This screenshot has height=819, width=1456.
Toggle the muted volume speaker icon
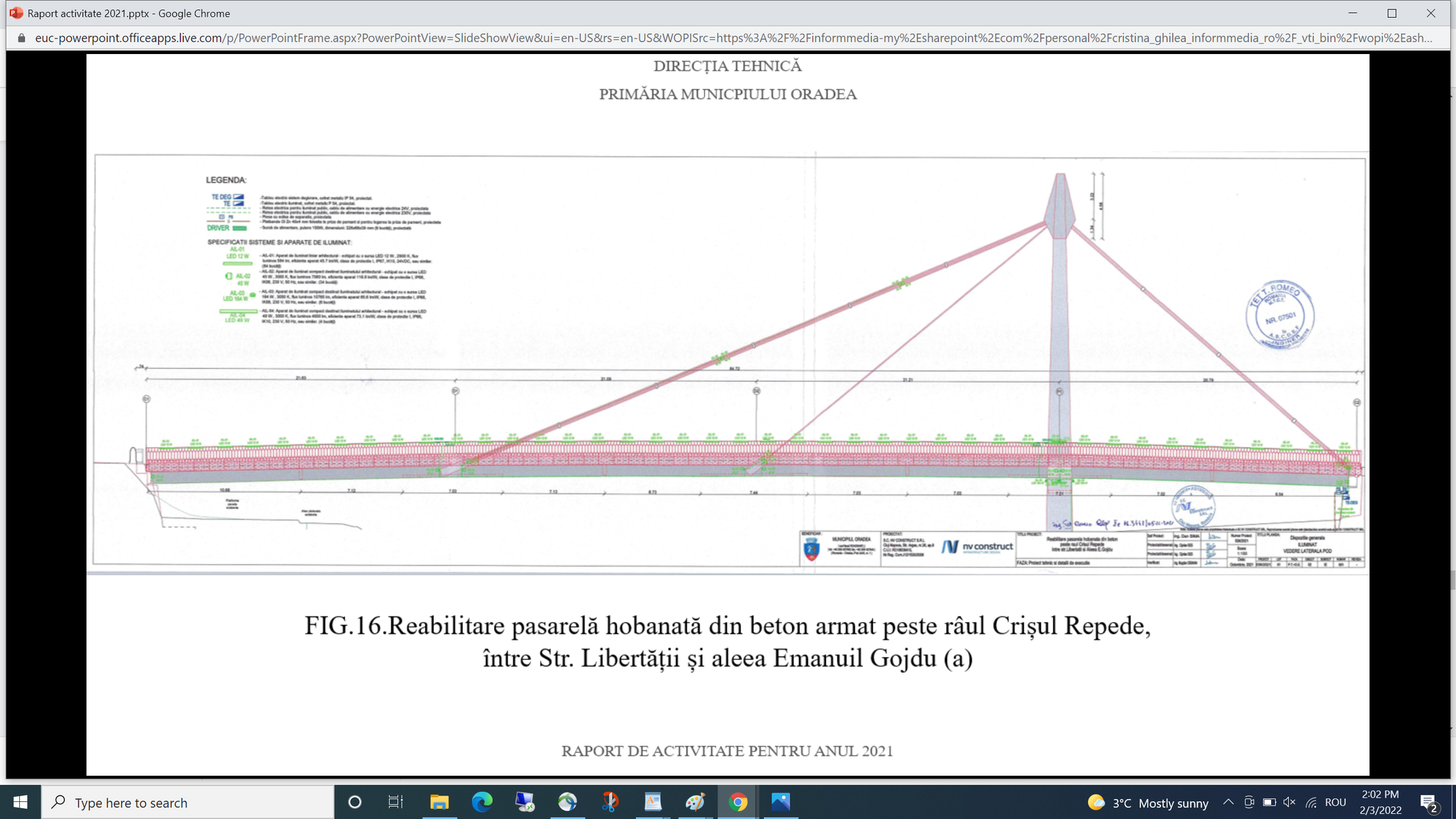[x=1290, y=803]
